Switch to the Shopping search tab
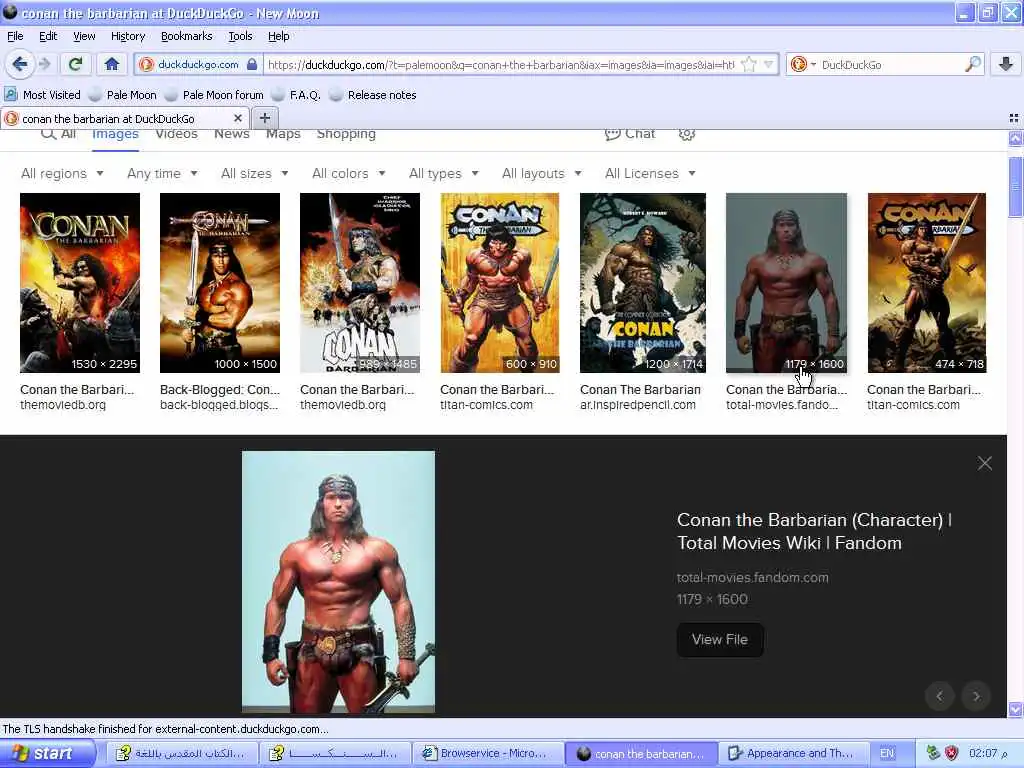 346,134
